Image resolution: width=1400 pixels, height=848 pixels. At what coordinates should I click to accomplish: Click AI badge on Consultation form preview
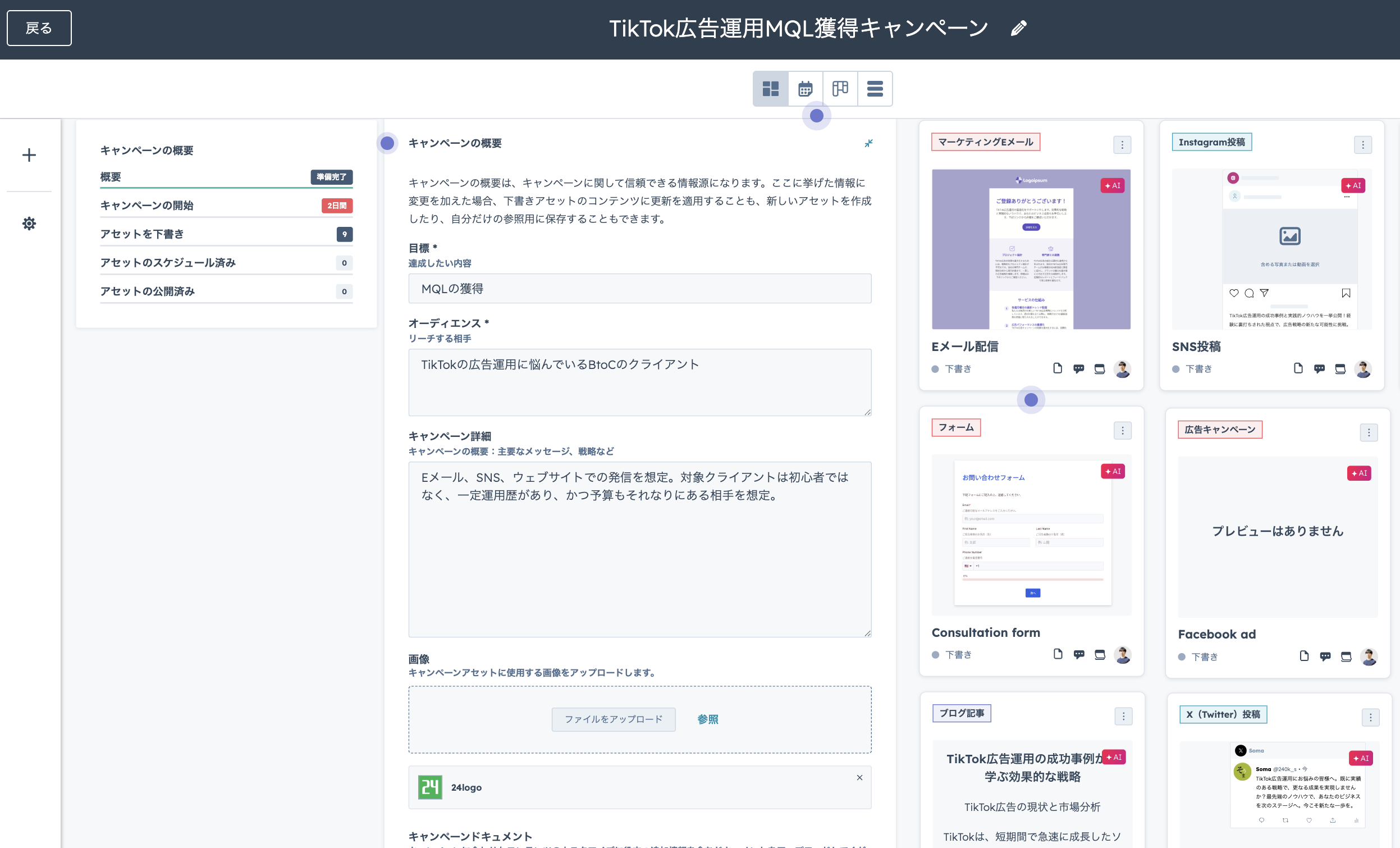[x=1113, y=471]
